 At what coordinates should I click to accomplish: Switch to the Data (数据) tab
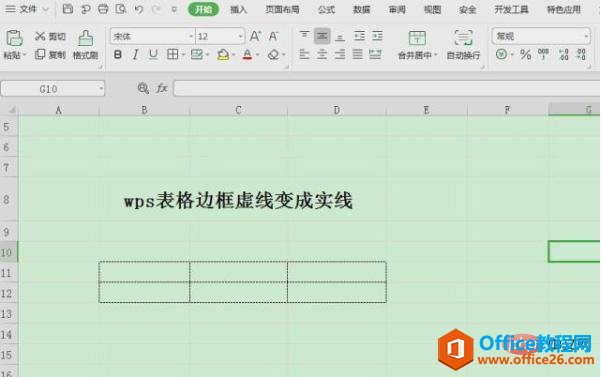[x=361, y=10]
